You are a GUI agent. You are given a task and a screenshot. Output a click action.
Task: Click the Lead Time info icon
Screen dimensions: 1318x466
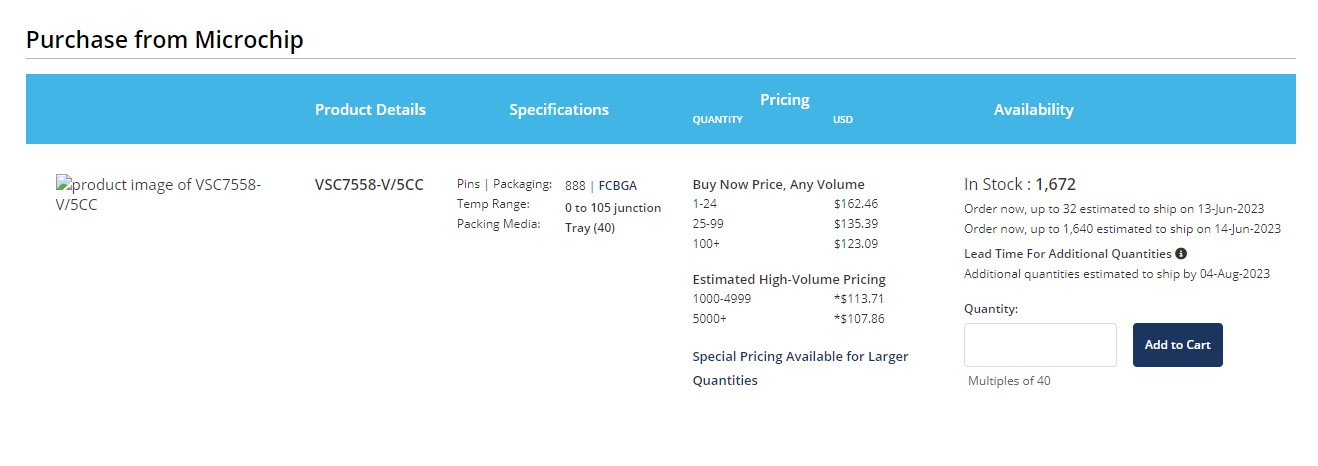click(x=1181, y=254)
